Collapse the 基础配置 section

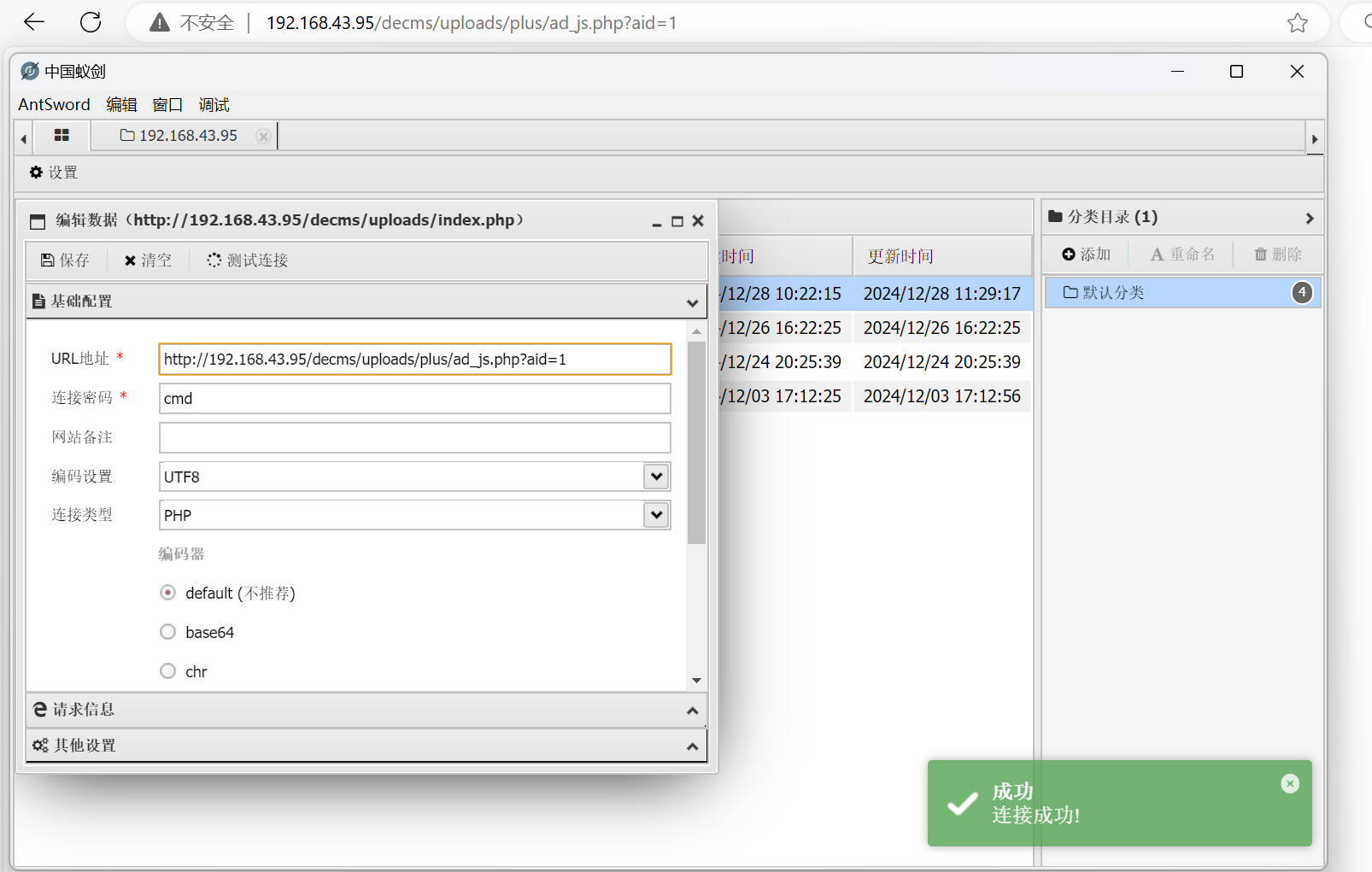tap(693, 302)
